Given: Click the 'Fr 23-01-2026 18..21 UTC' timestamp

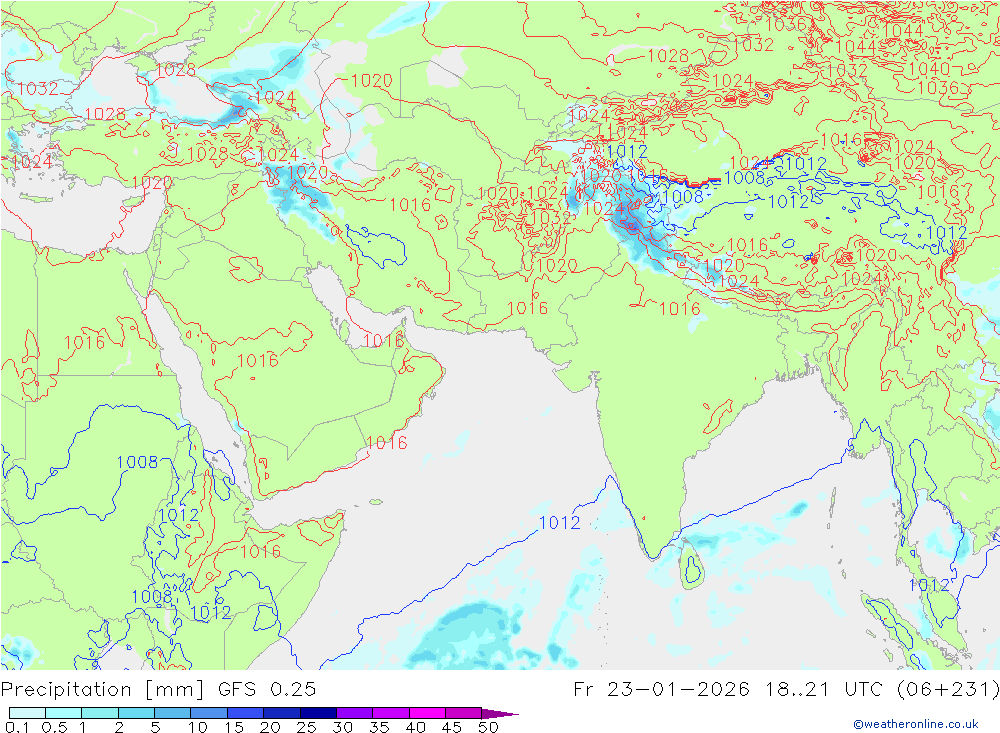Looking at the screenshot, I should [x=728, y=690].
